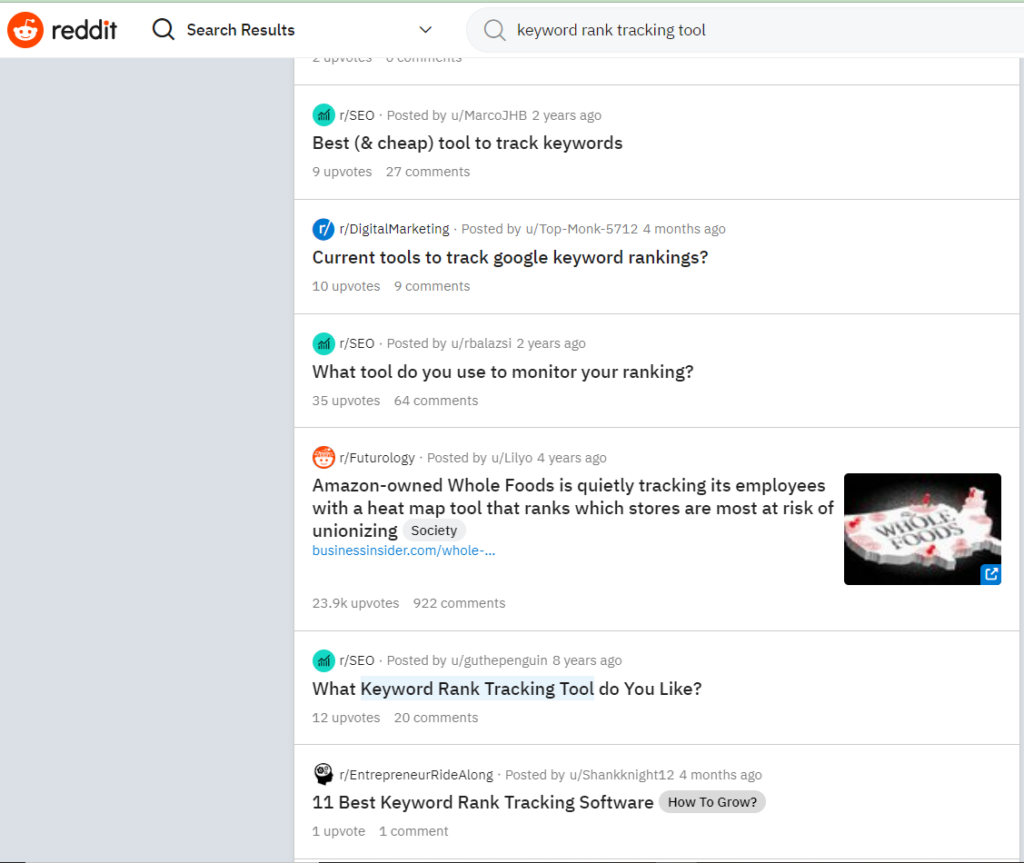Select the How To Grow? flair tag

point(712,802)
